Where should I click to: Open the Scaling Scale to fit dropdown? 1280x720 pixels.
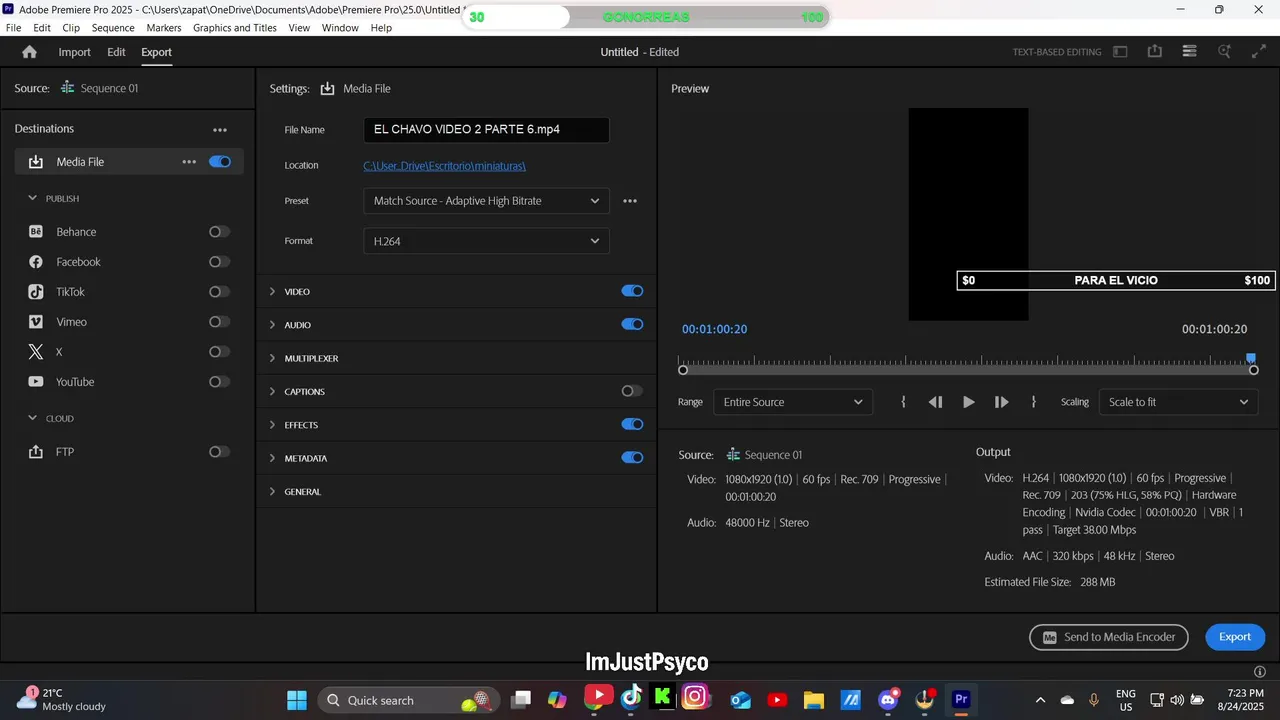1178,402
